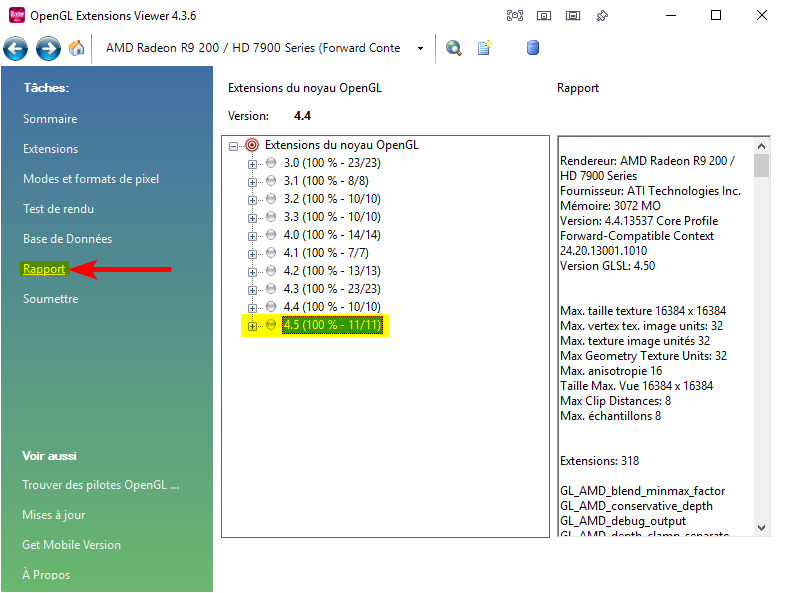Click the report scrollbar down arrow
Viewport: 786px width, 593px height.
tap(762, 527)
